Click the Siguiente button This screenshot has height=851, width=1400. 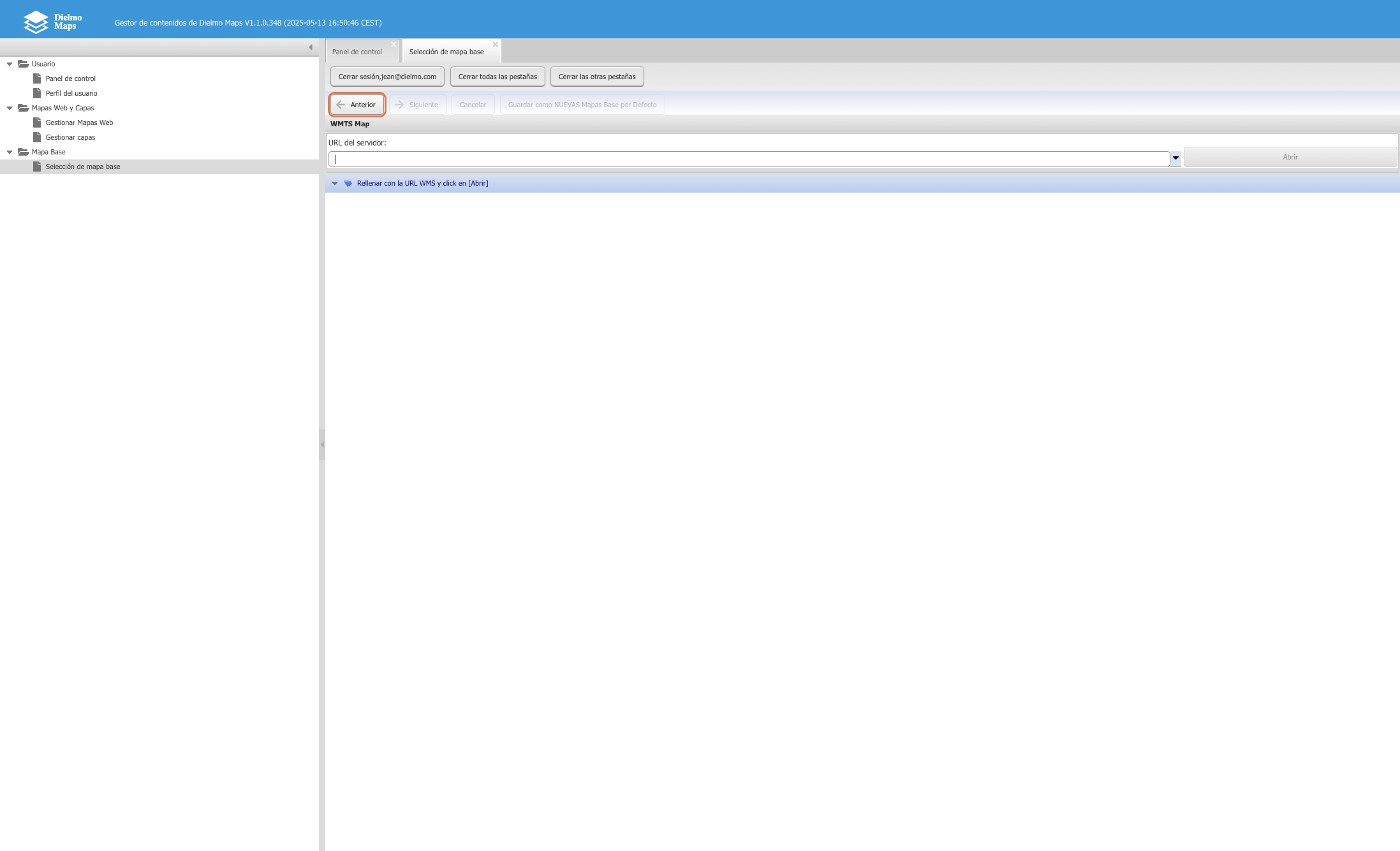418,105
